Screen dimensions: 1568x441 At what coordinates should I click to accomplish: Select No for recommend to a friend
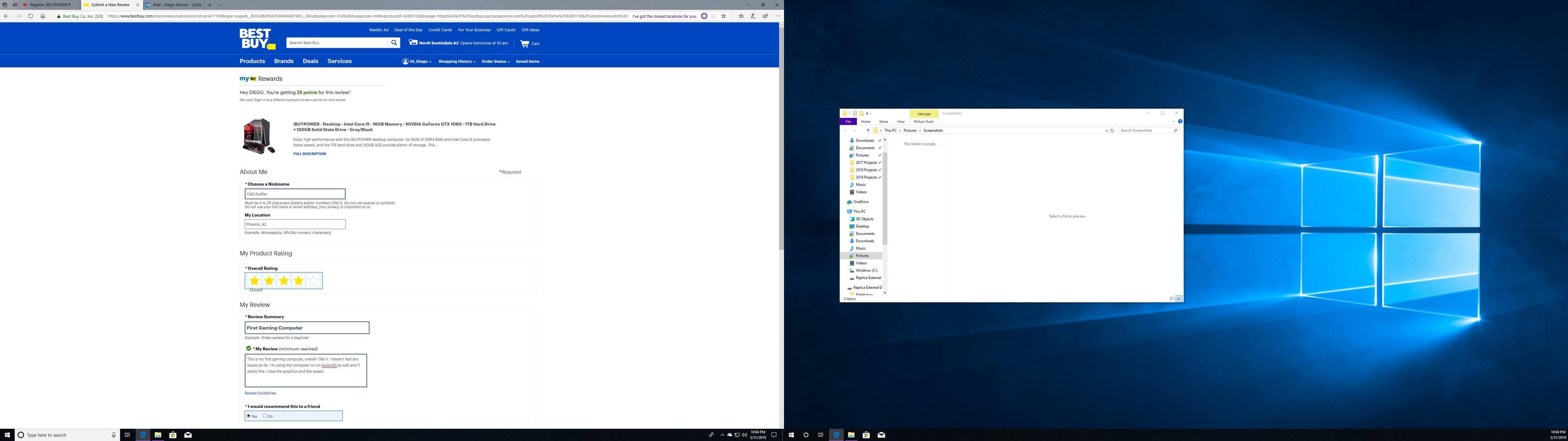[264, 416]
